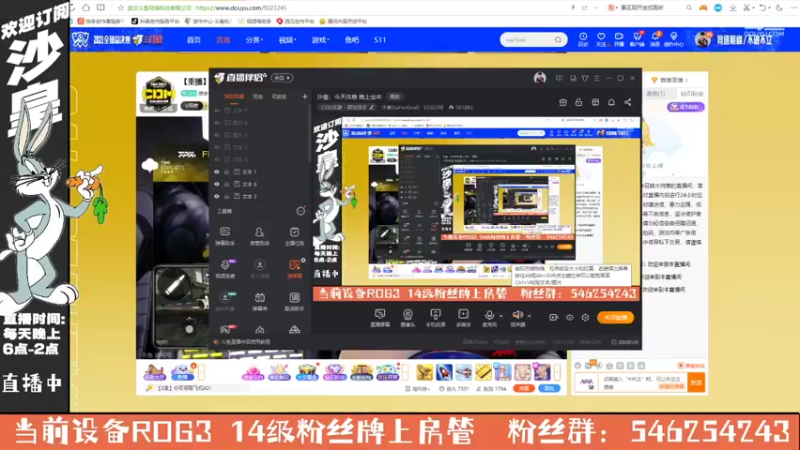Go to 首页 on Douyu navbar
The image size is (800, 450).
[x=193, y=40]
